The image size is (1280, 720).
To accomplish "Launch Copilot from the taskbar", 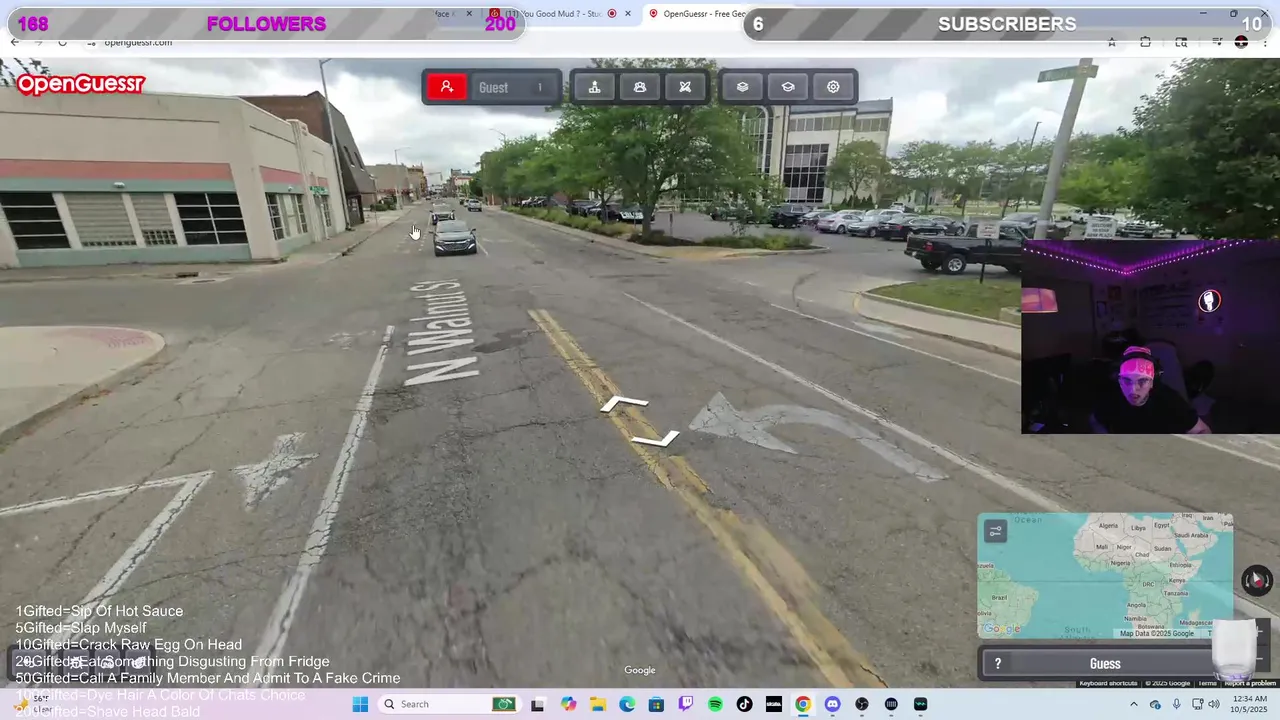I will [x=569, y=704].
